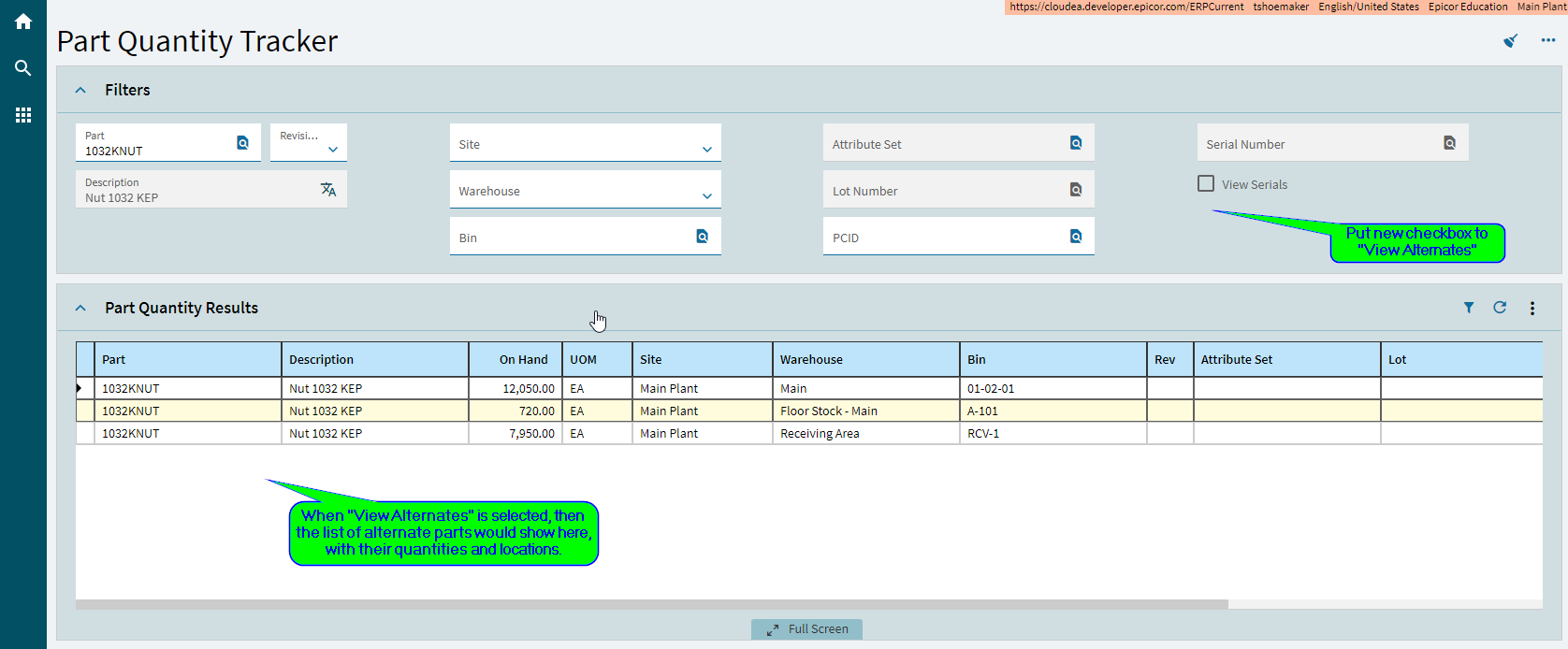This screenshot has width=1568, height=649.
Task: Sort by the On Hand column header
Action: tap(515, 359)
